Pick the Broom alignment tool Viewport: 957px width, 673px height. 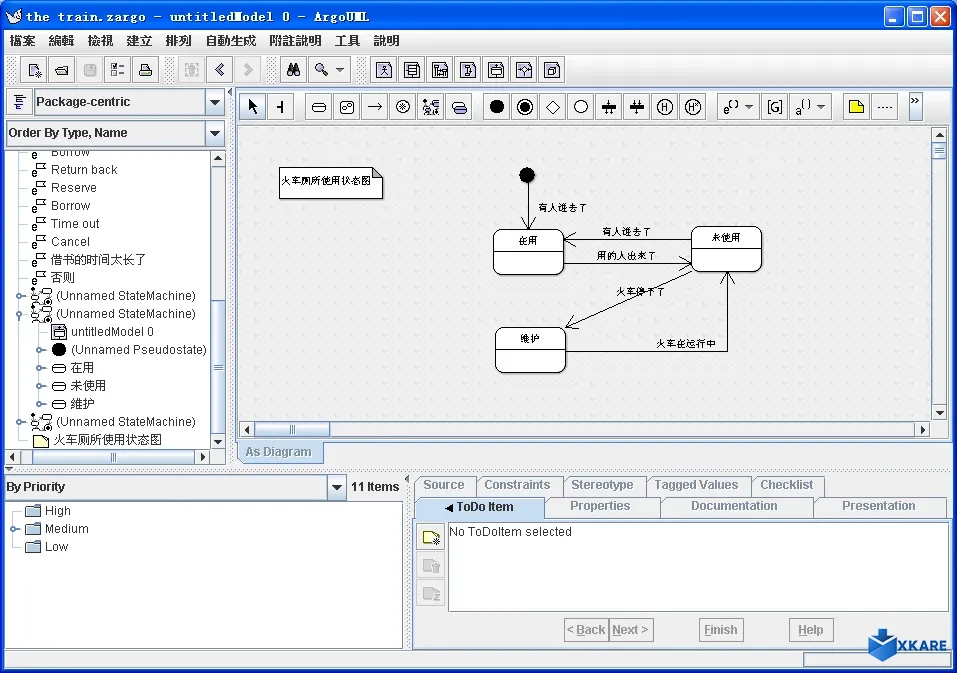[x=281, y=107]
